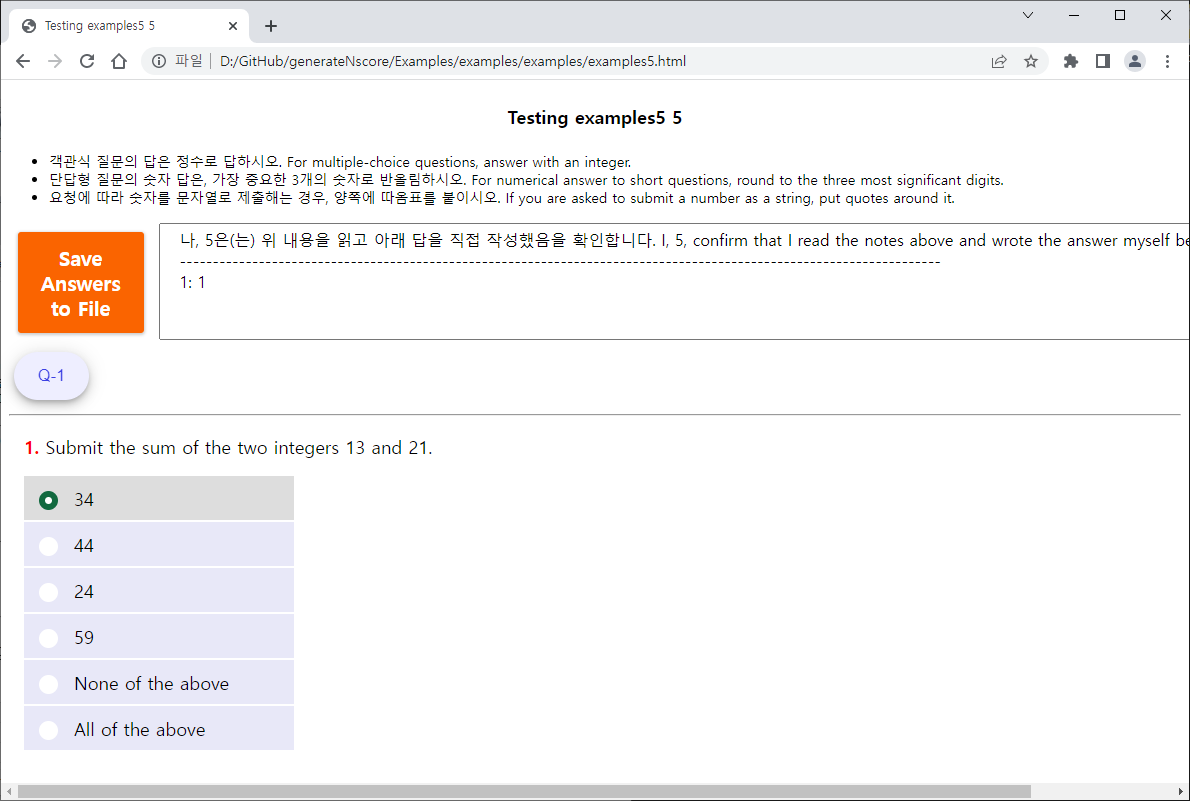This screenshot has width=1190, height=801.
Task: Reload the current page
Action: [x=87, y=61]
